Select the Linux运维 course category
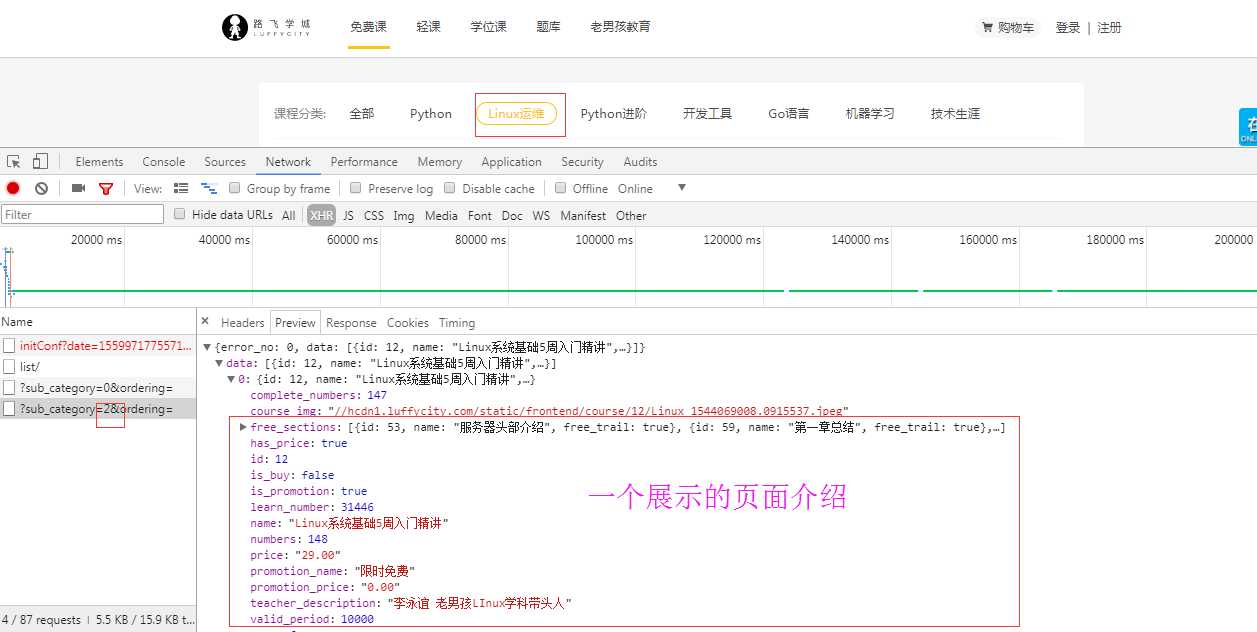The image size is (1257, 632). point(516,114)
